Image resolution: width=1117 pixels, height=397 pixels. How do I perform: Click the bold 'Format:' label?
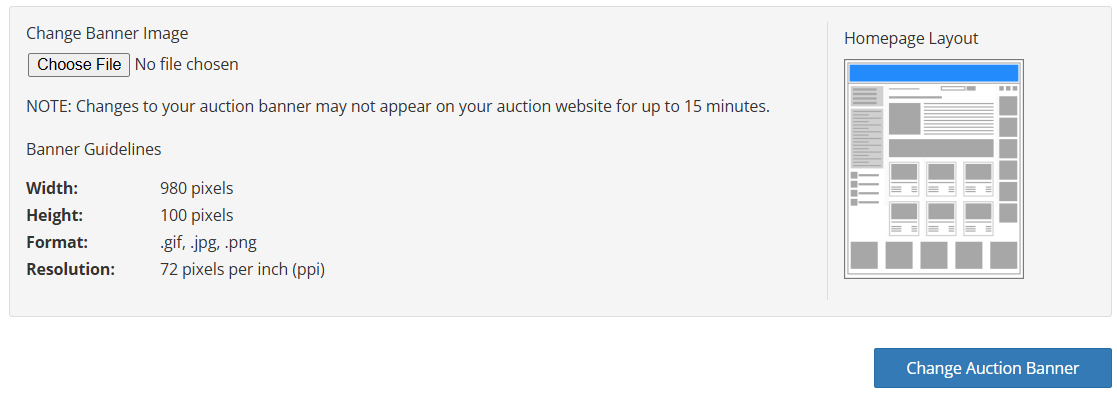(x=57, y=242)
